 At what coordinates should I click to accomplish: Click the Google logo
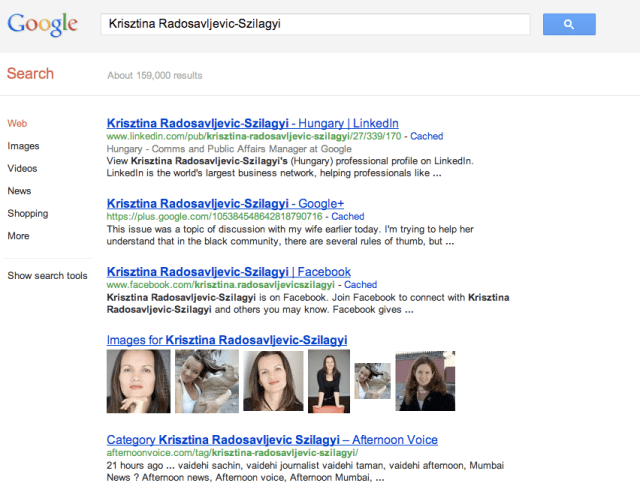click(43, 24)
